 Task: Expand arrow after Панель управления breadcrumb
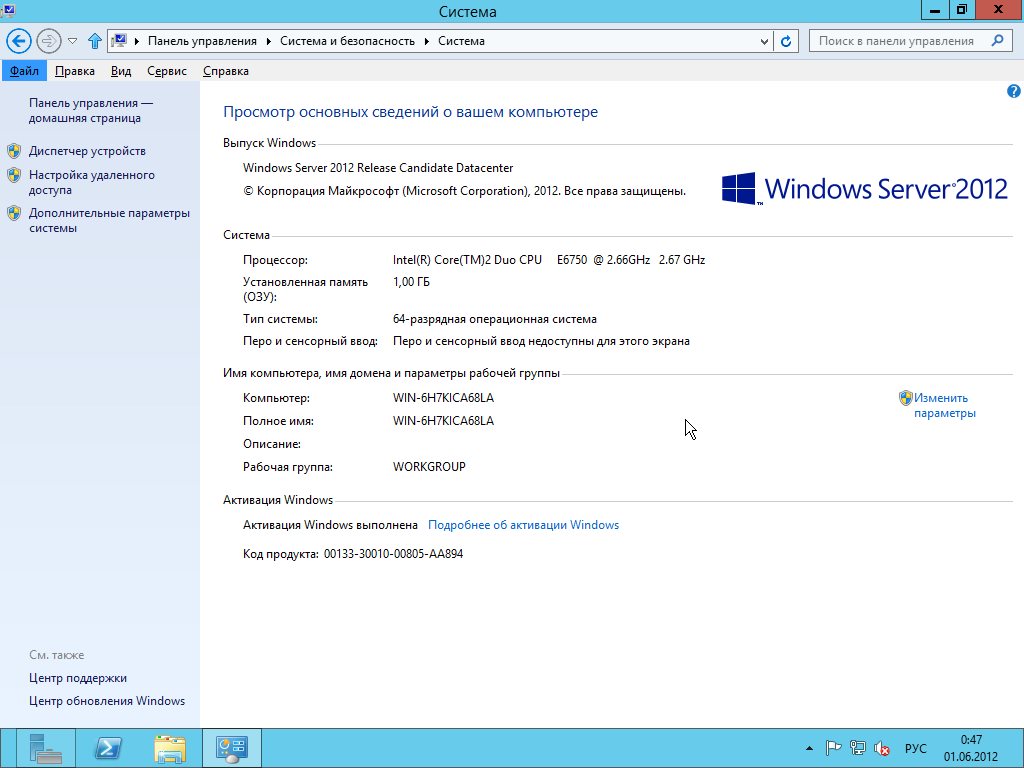tap(268, 41)
